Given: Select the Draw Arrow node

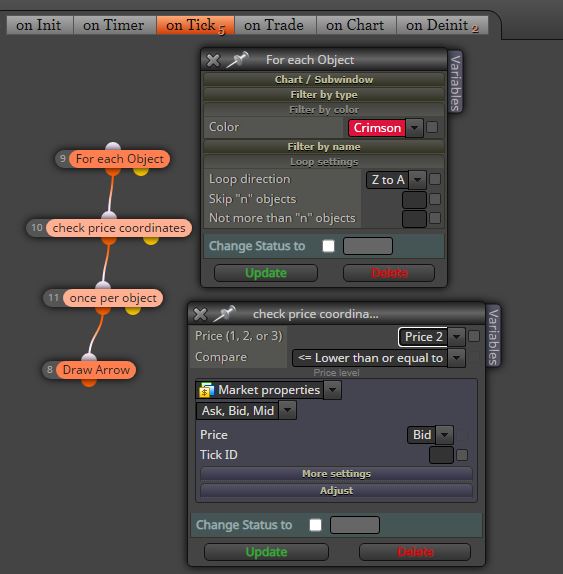Looking at the screenshot, I should point(96,370).
